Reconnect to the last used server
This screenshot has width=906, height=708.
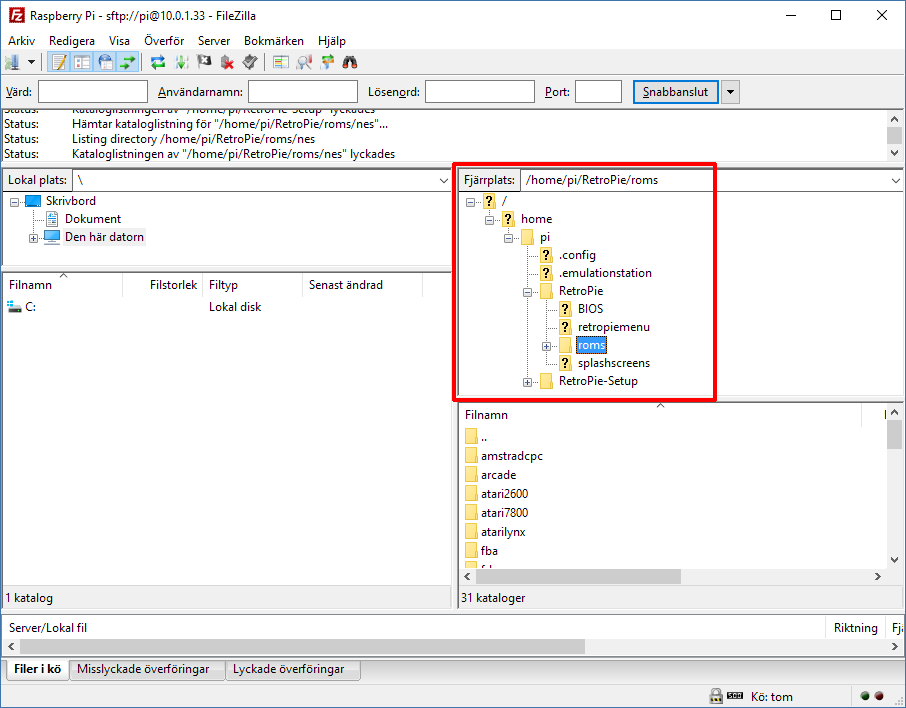pyautogui.click(x=250, y=62)
